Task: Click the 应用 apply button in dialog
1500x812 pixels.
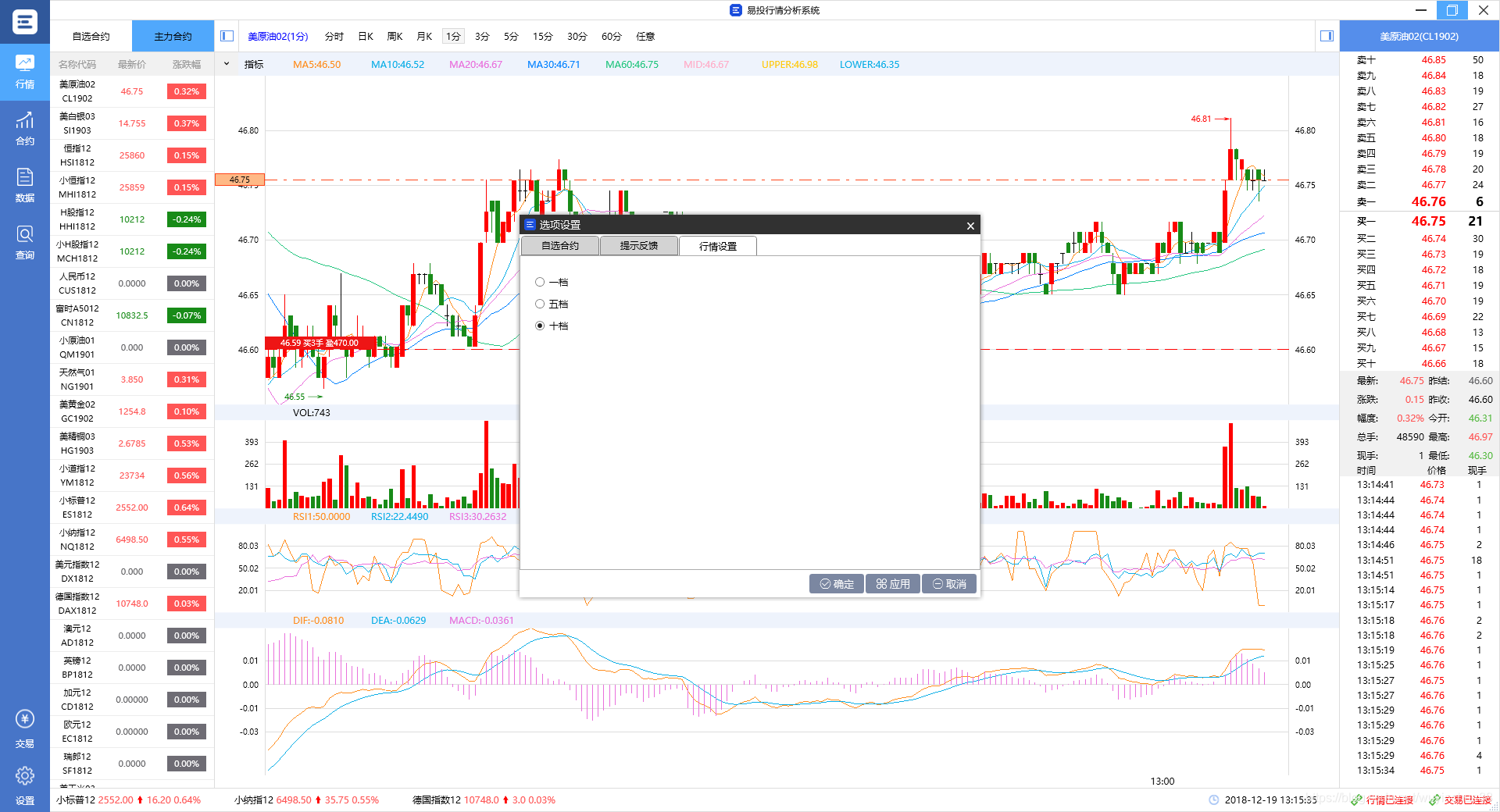Action: click(x=893, y=584)
